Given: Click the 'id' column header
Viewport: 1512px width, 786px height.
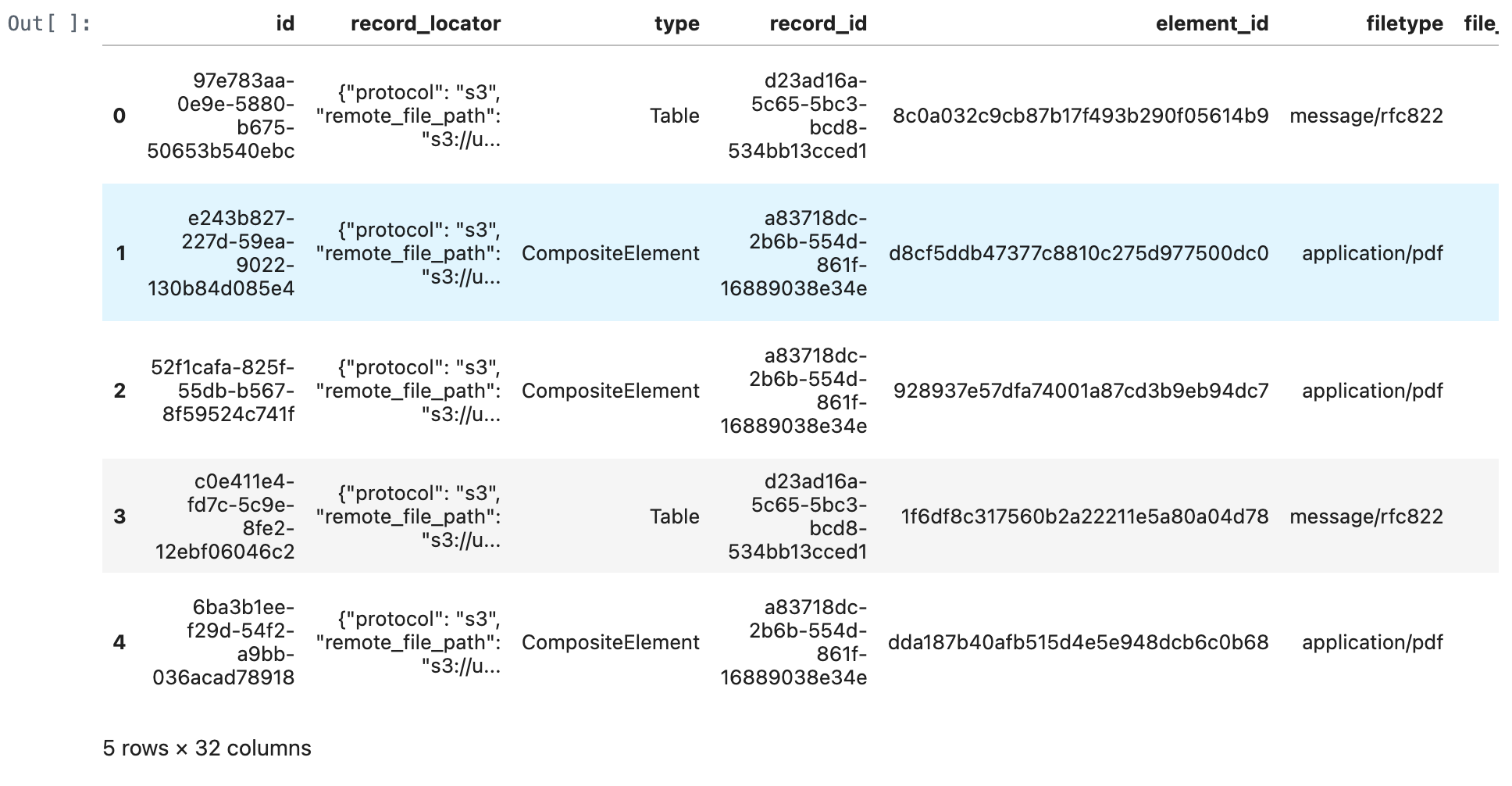Looking at the screenshot, I should coord(285,23).
